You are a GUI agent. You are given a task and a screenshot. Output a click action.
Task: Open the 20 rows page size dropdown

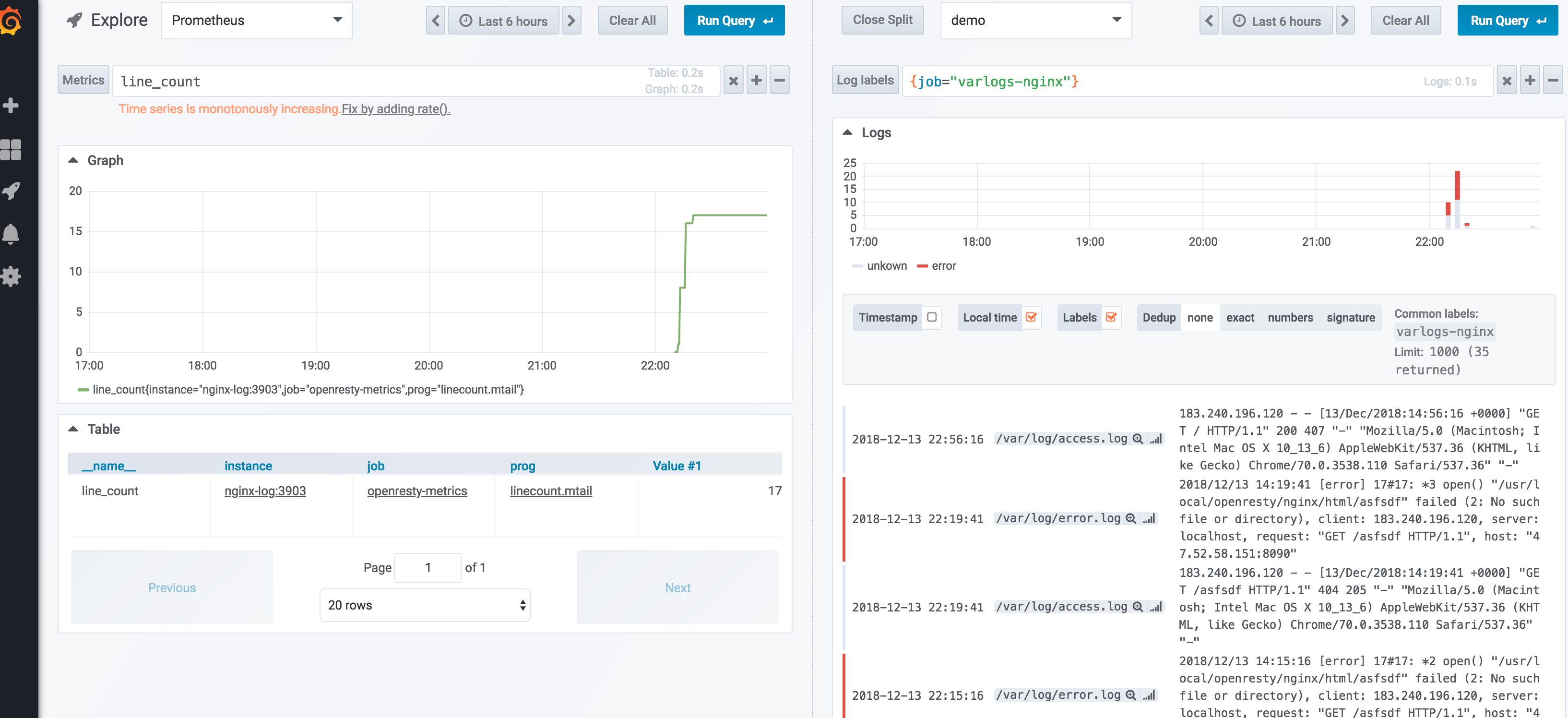(425, 605)
